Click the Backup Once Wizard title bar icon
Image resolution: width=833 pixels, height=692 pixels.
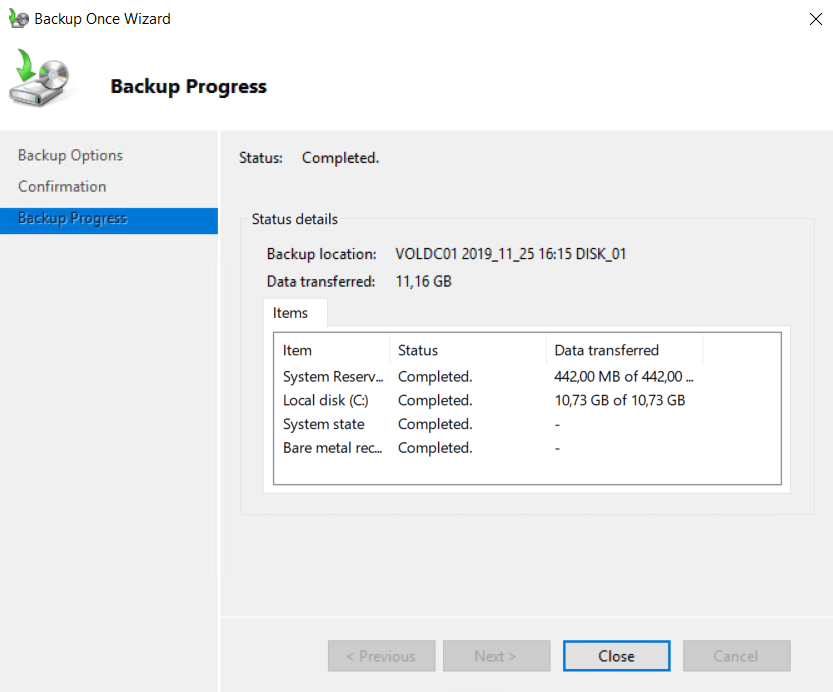coord(18,19)
